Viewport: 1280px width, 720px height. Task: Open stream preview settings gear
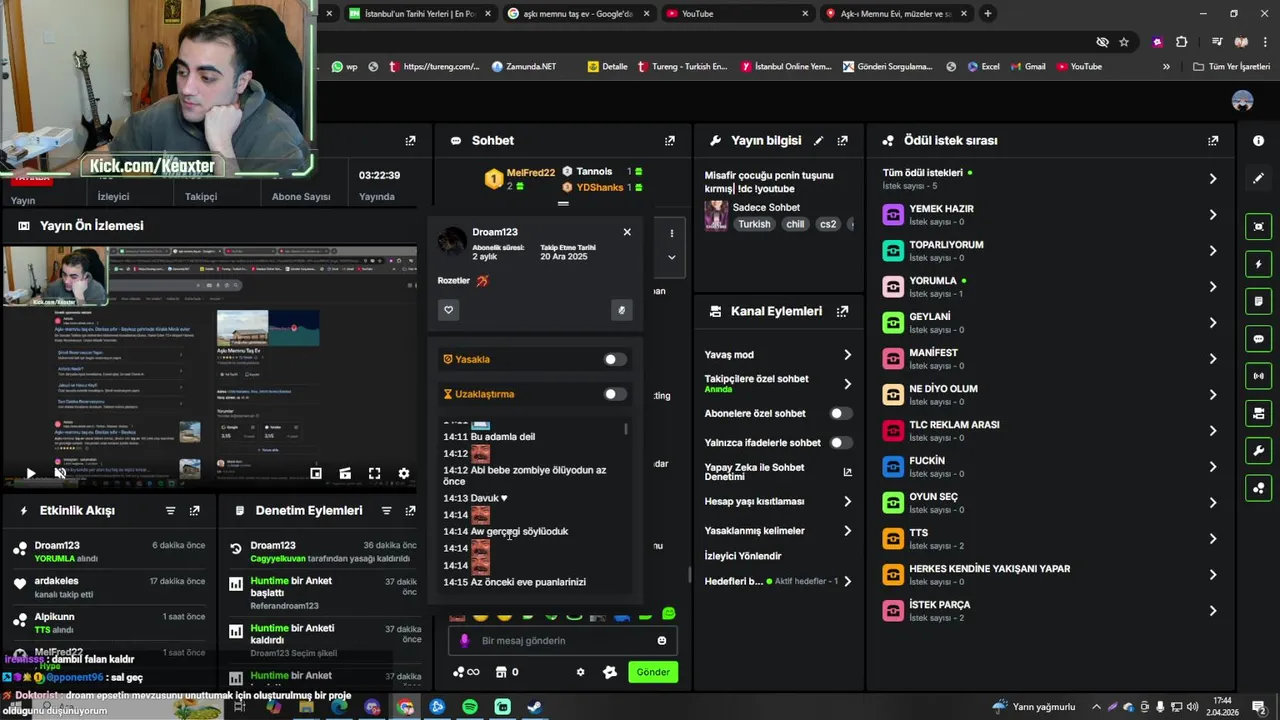(x=403, y=473)
